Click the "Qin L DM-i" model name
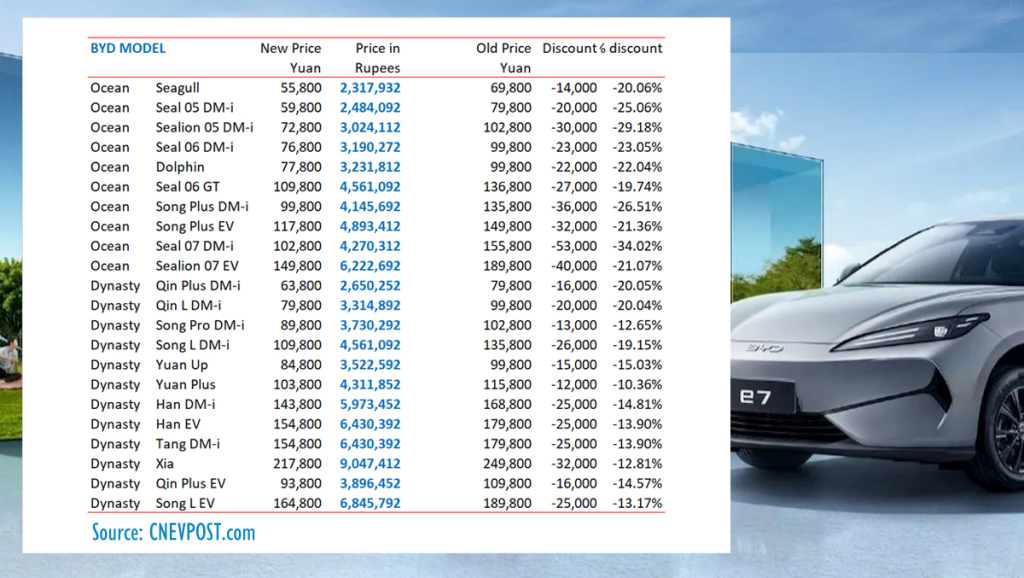Screen dimensions: 1024x578 [188, 306]
